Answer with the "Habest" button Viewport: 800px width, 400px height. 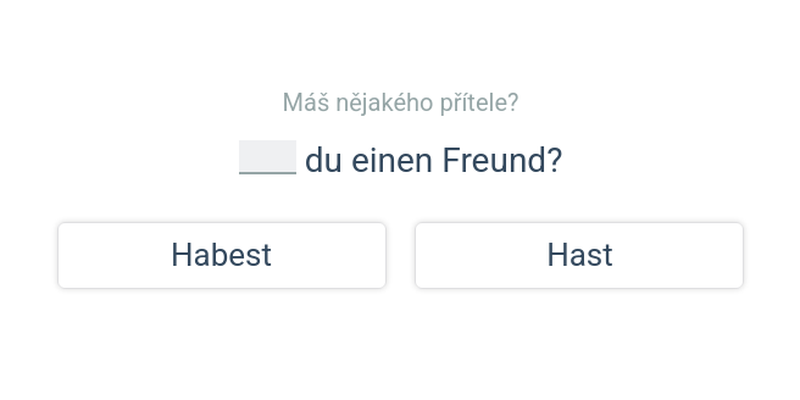coord(221,255)
